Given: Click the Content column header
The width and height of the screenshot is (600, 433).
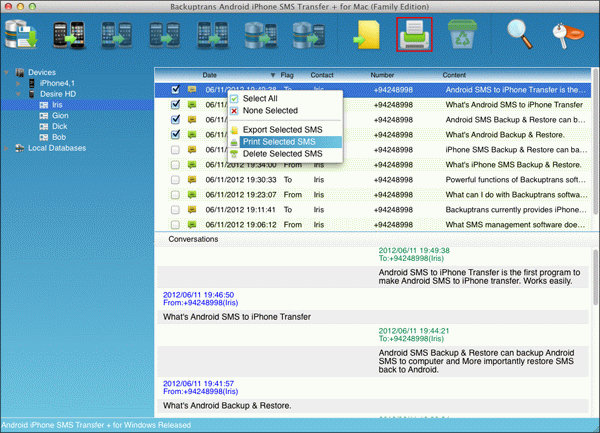Looking at the screenshot, I should tap(454, 75).
